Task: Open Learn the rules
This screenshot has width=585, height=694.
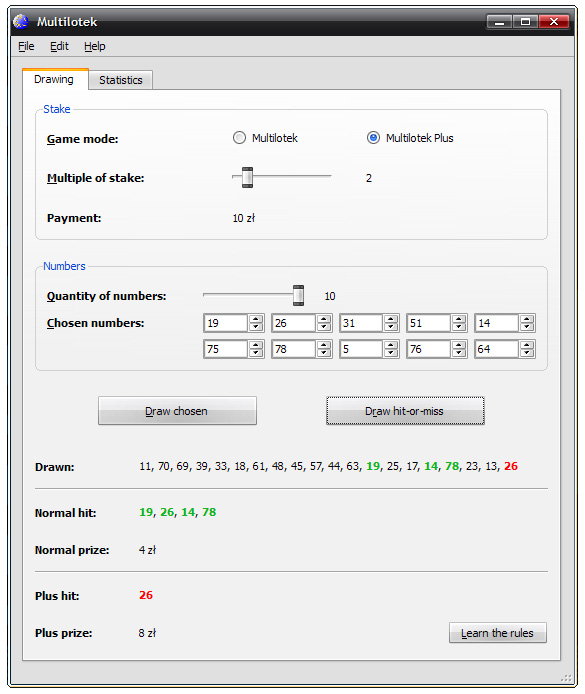Action: 497,633
